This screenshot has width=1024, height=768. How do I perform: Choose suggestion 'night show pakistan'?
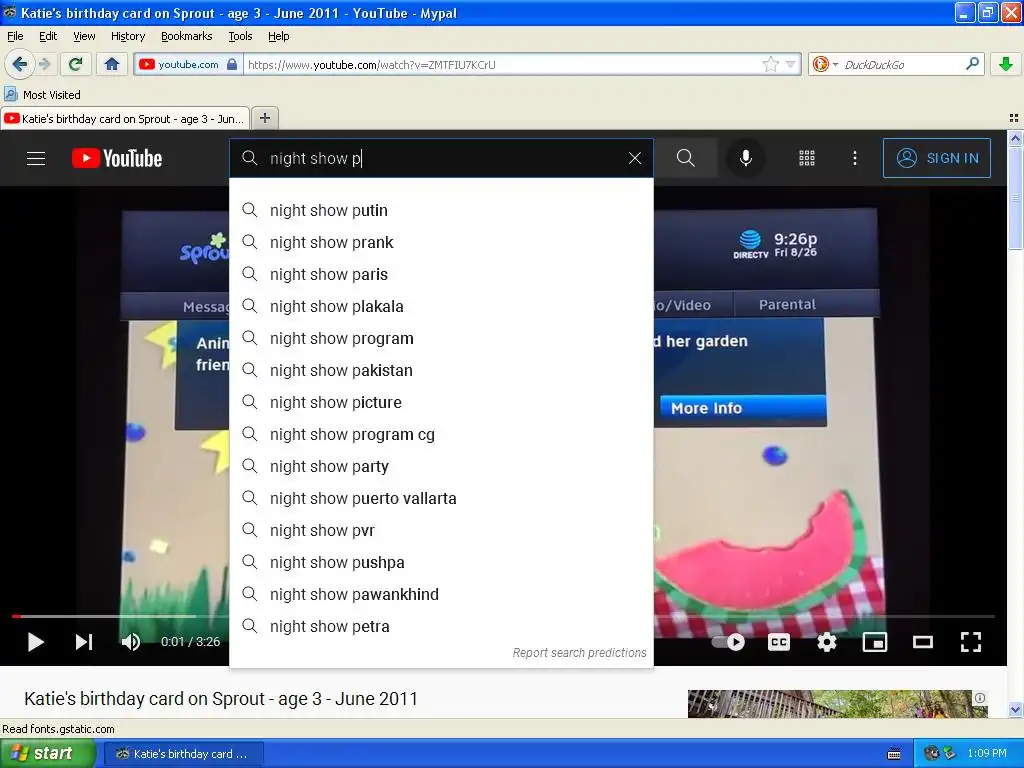(x=441, y=370)
